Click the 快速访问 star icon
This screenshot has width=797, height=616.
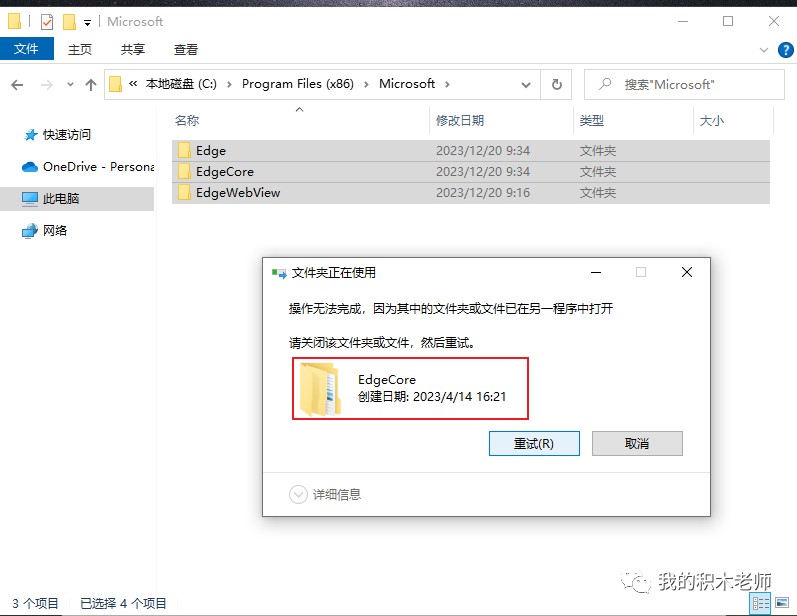click(x=30, y=135)
